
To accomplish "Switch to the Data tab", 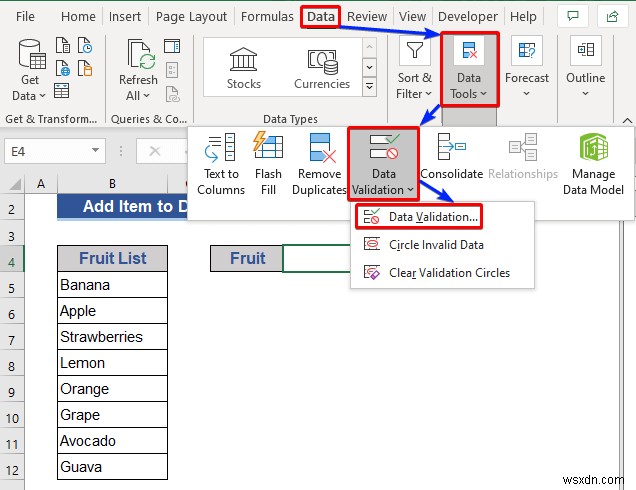I will 320,16.
